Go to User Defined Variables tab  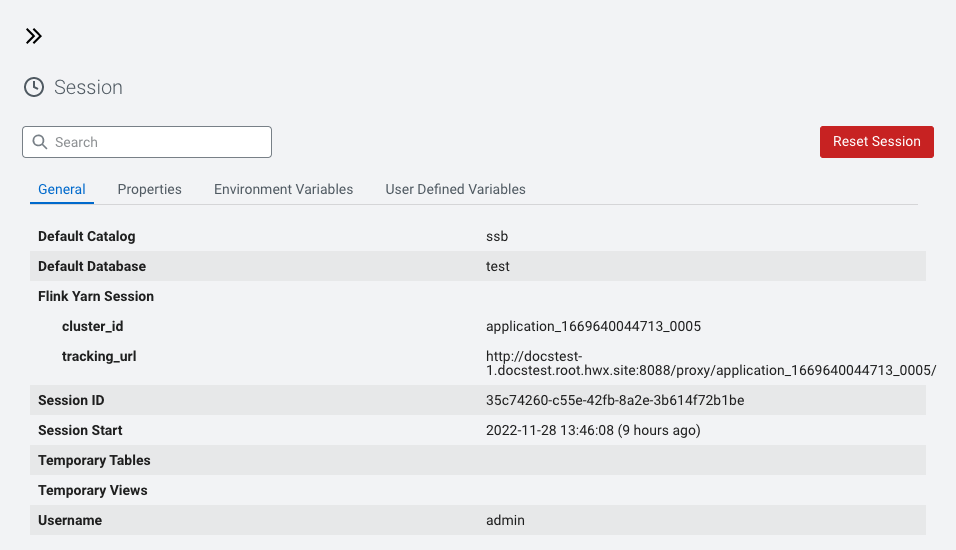(x=455, y=189)
